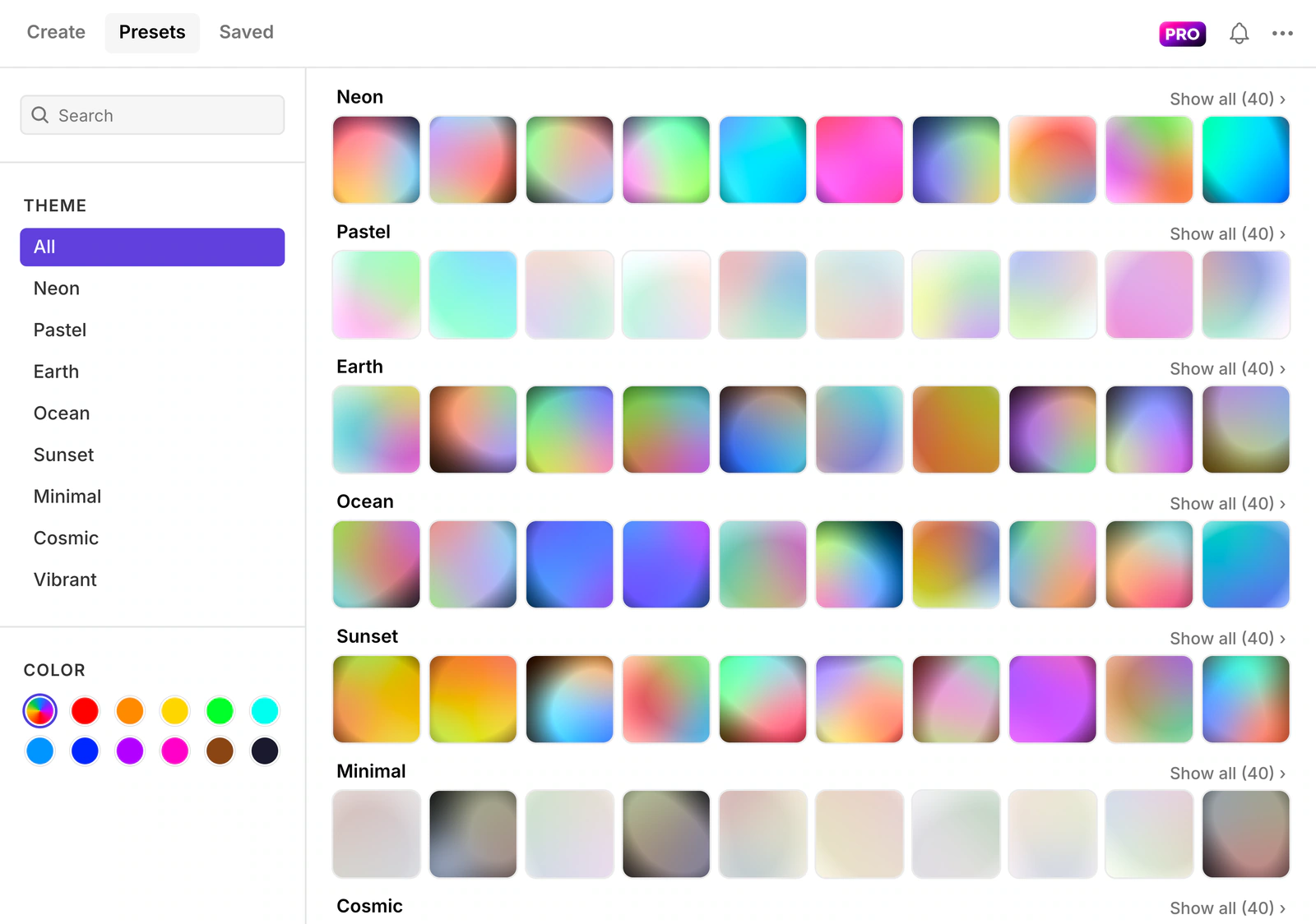Select the Minimal theme

tap(152, 497)
